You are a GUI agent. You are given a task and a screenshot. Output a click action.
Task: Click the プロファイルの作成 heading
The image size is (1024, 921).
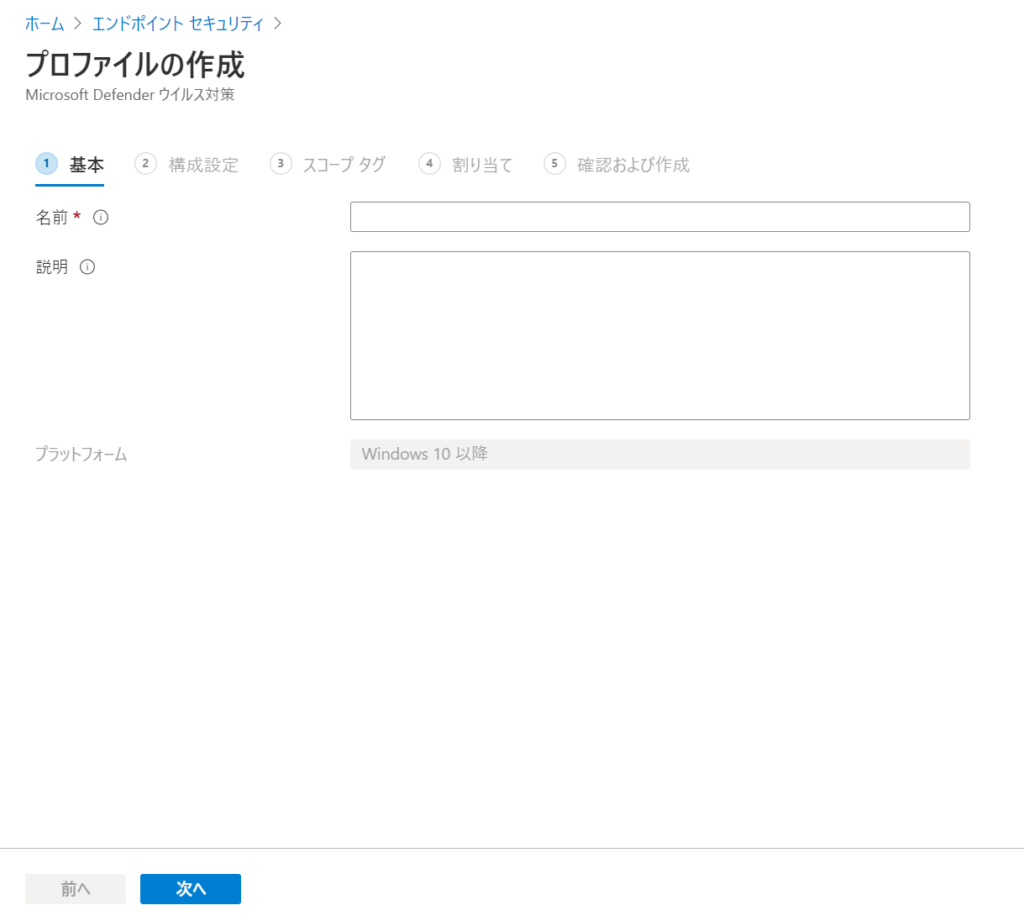[135, 65]
